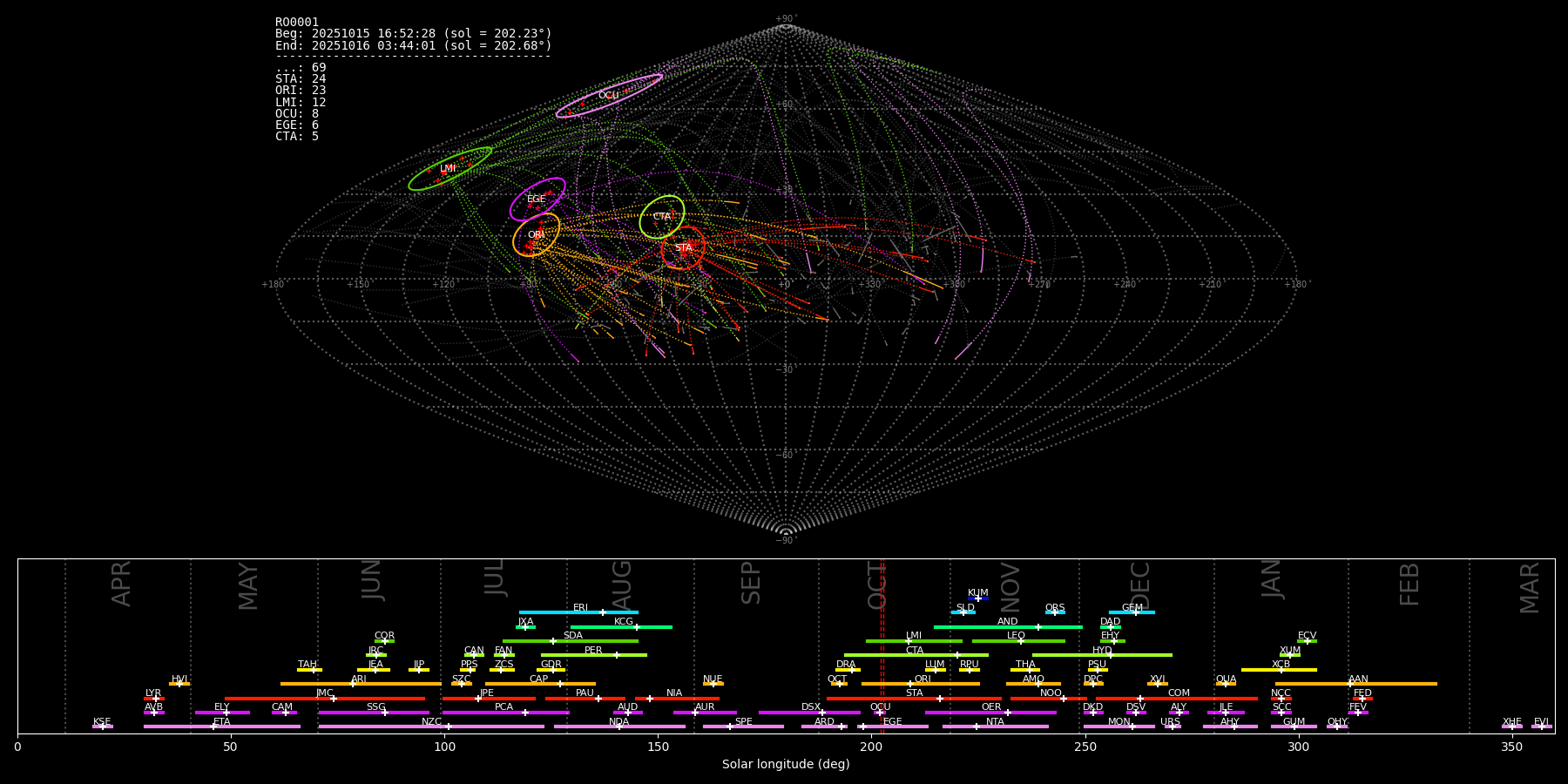Click the CTA radiant label on the sky map

pyautogui.click(x=662, y=217)
